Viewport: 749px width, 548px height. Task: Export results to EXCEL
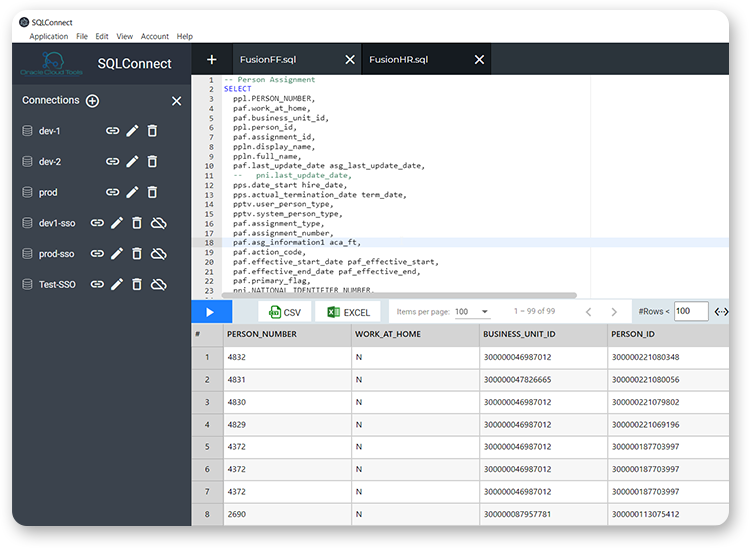[348, 312]
